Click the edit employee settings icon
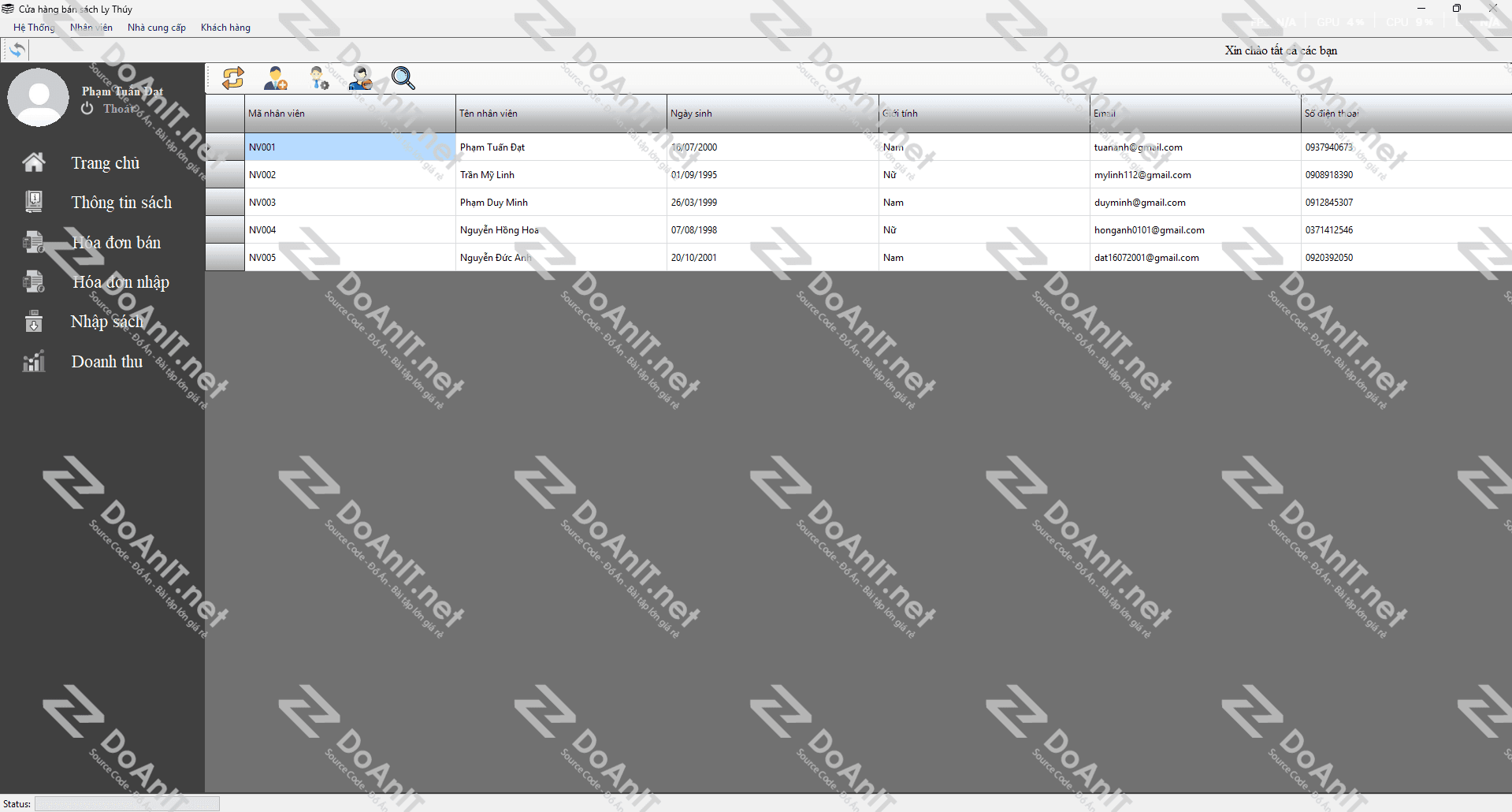This screenshot has width=1512, height=812. (x=318, y=78)
